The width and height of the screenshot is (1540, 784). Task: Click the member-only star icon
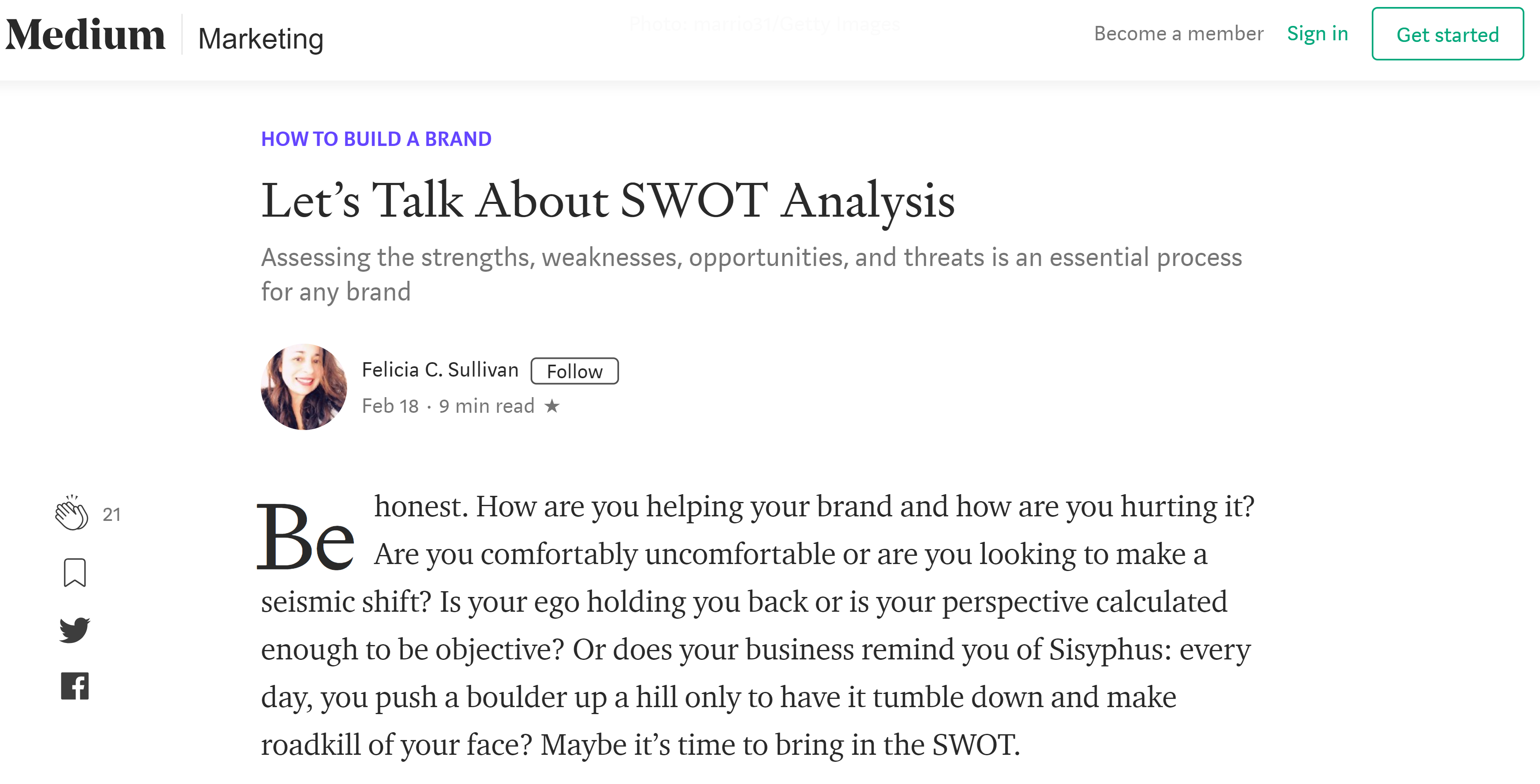tap(553, 406)
